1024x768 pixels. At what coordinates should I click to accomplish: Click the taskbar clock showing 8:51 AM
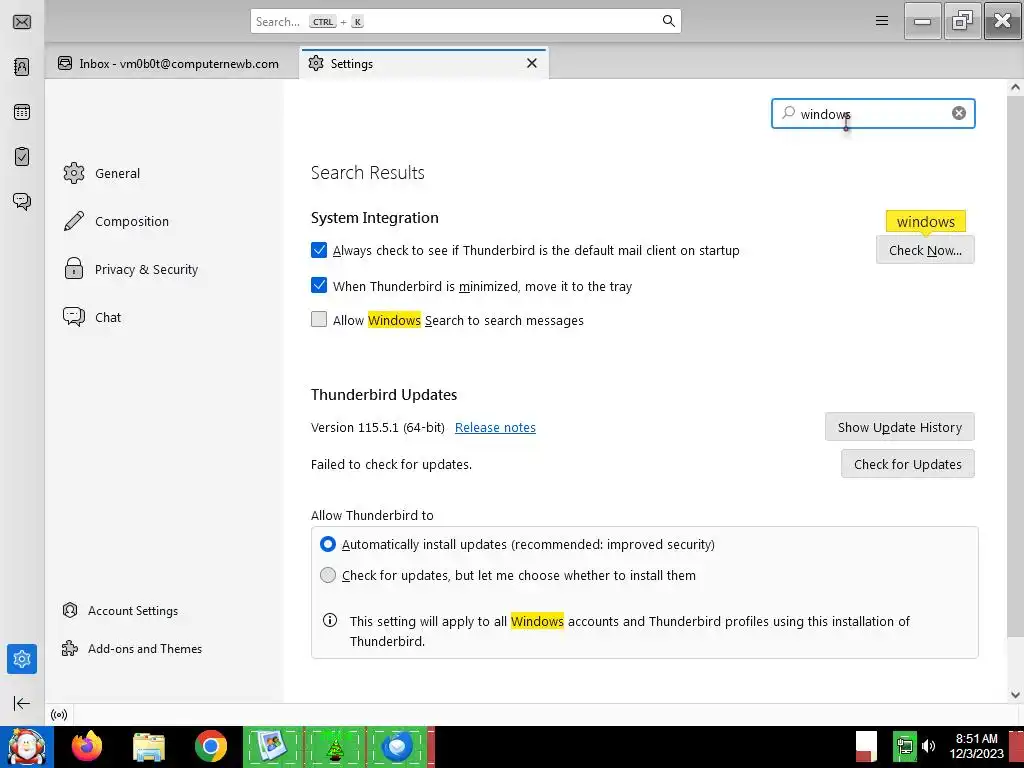click(x=976, y=746)
